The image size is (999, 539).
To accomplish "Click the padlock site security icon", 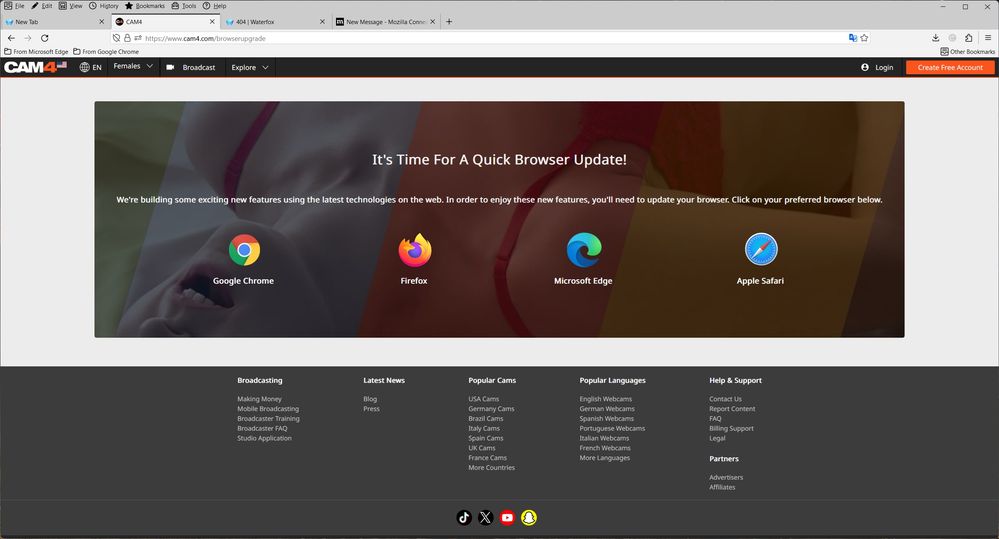I will 127,38.
